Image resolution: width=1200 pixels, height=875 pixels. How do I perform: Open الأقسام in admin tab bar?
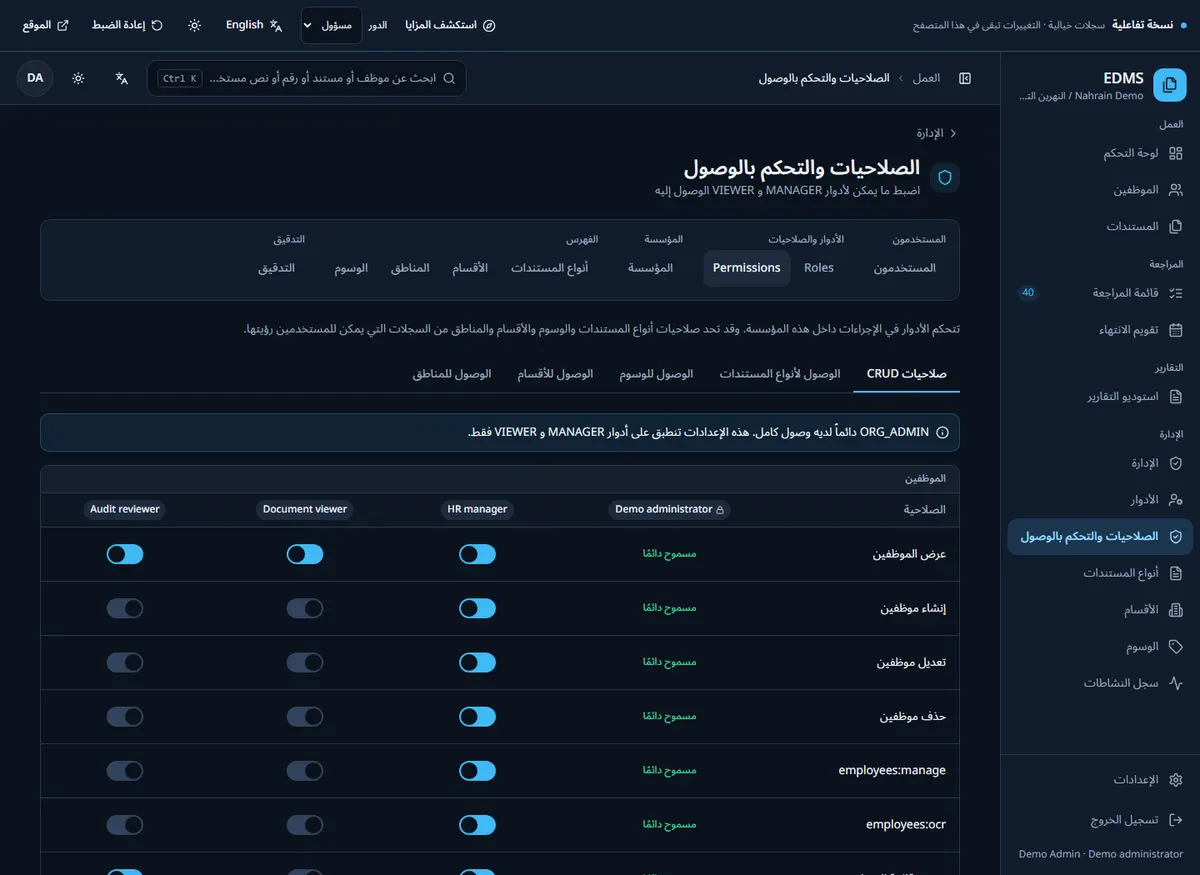[x=470, y=268]
